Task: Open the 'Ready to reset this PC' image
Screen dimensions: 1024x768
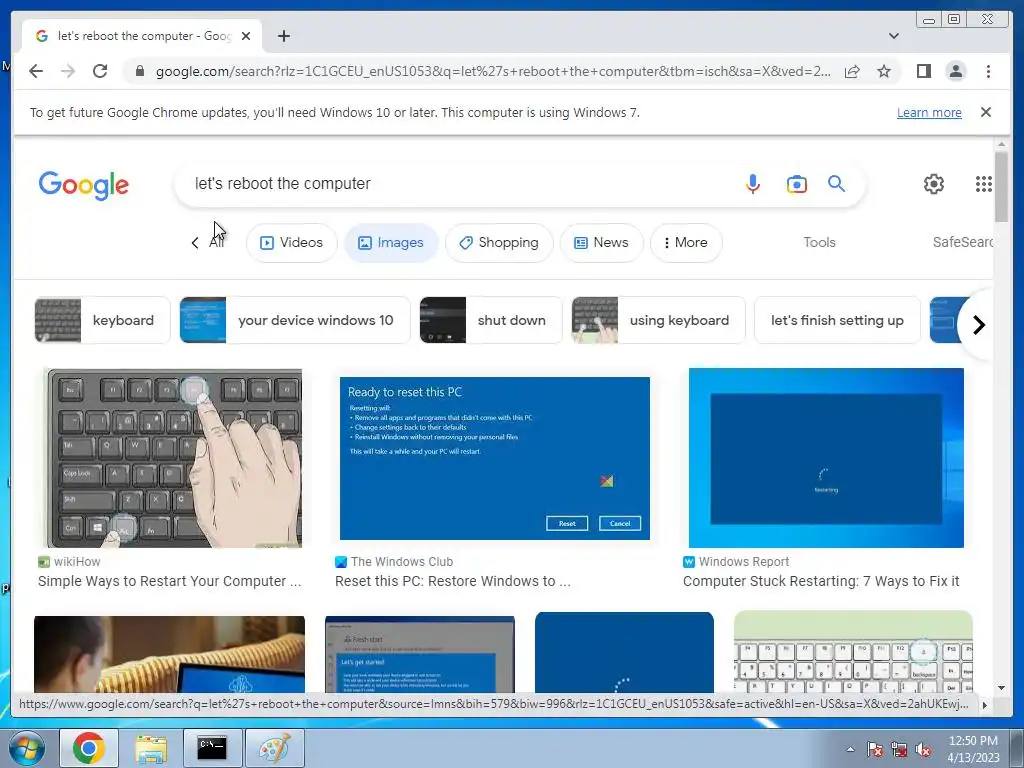Action: (494, 458)
